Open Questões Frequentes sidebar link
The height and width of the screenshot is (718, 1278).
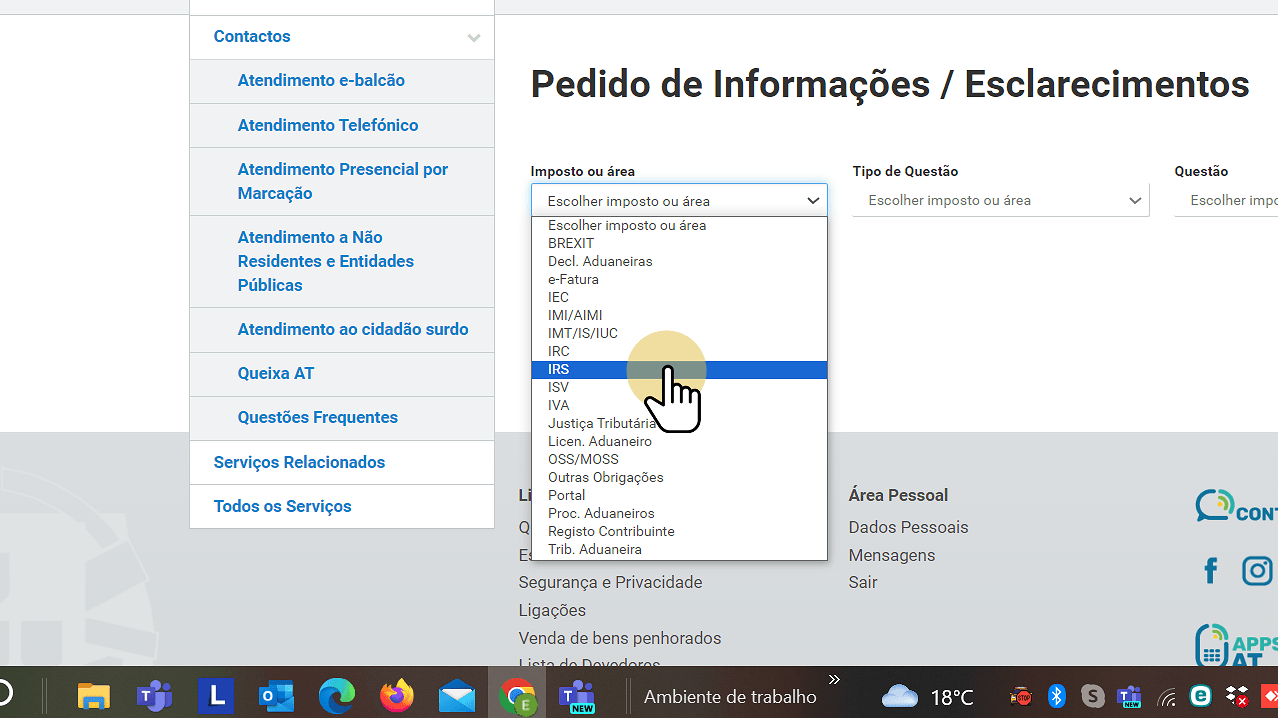pyautogui.click(x=317, y=418)
